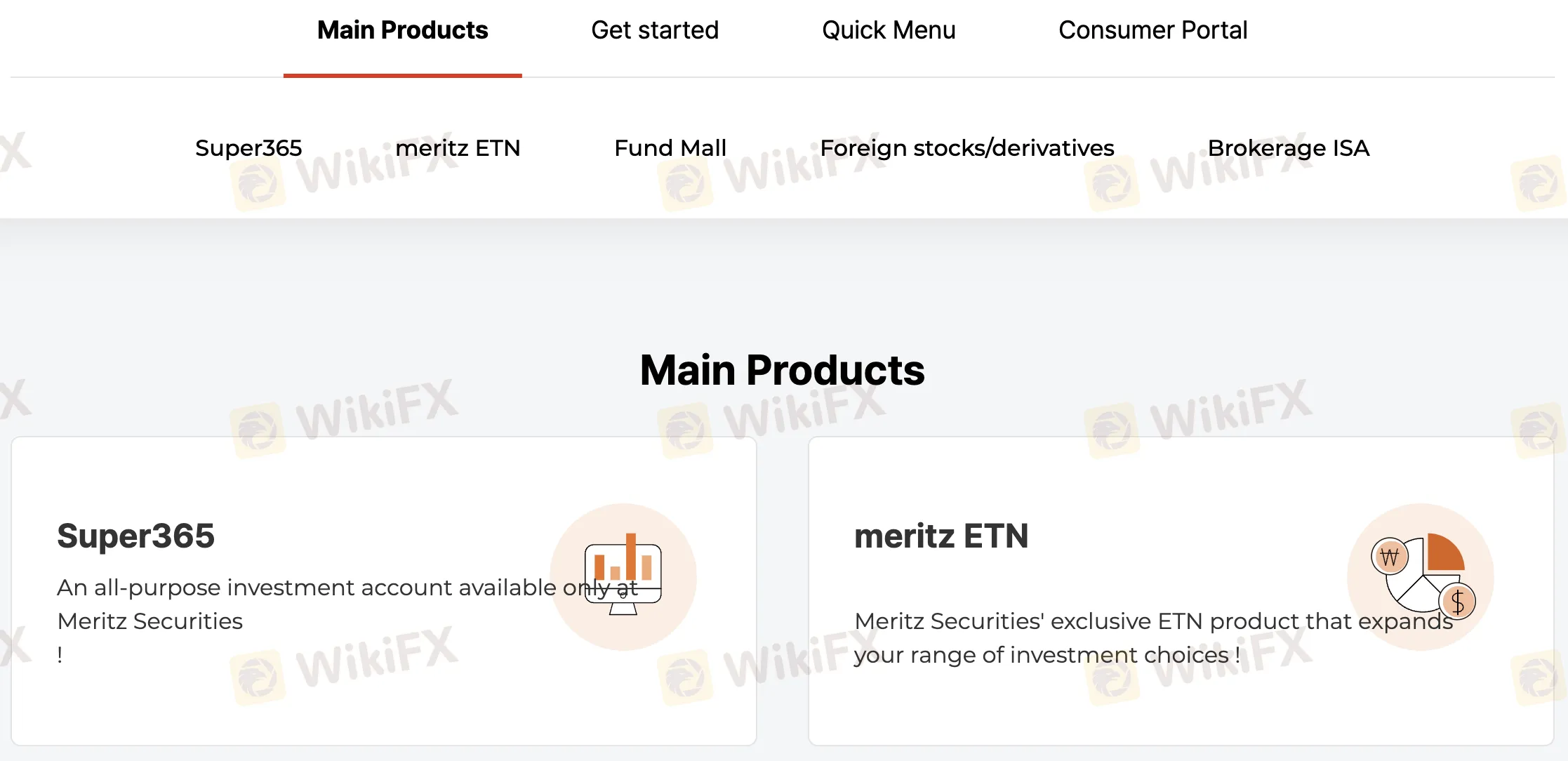The height and width of the screenshot is (761, 1568).
Task: Click tallest orange bar in Super365 chart icon
Action: (x=631, y=556)
